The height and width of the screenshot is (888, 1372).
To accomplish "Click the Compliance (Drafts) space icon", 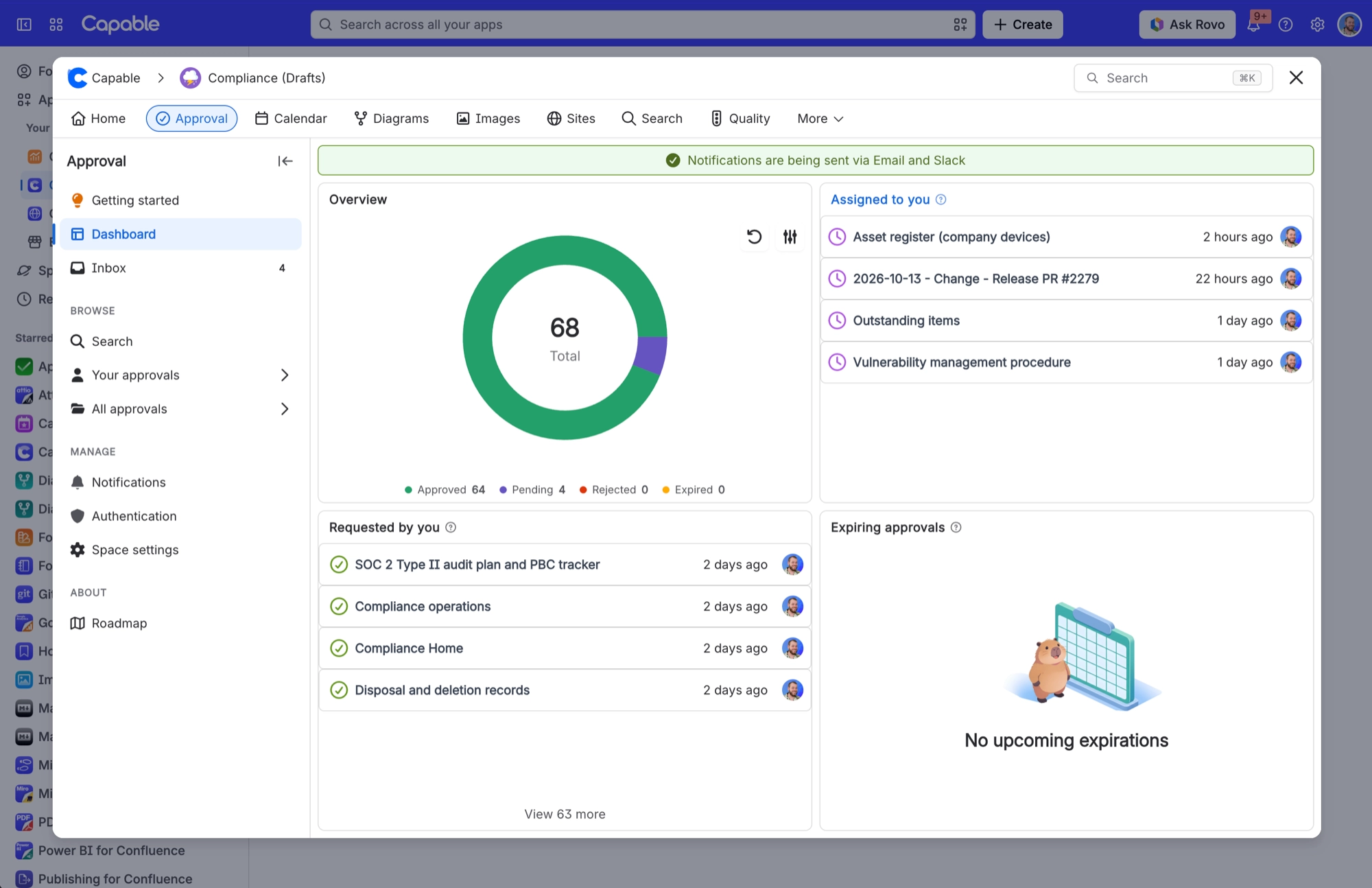I will tap(190, 78).
